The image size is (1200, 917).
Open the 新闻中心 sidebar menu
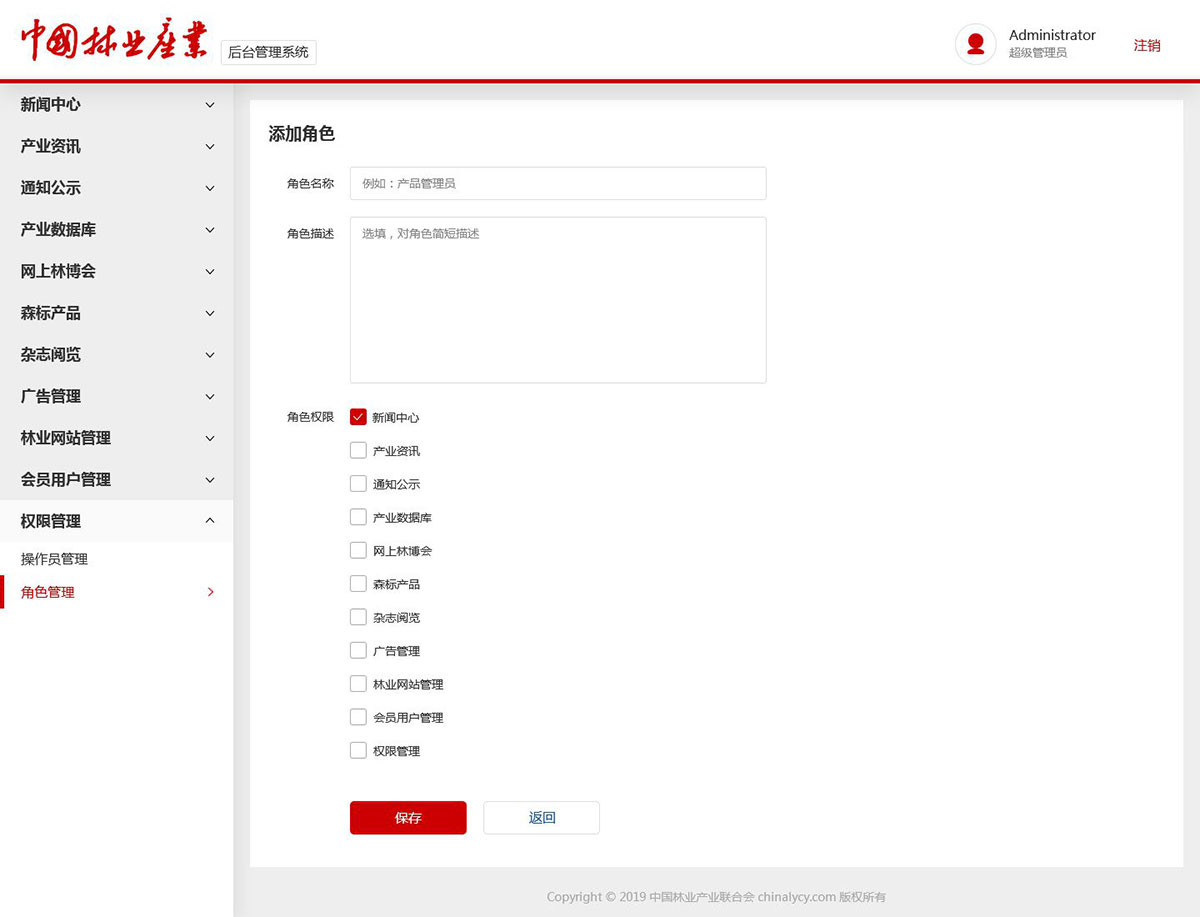click(117, 105)
